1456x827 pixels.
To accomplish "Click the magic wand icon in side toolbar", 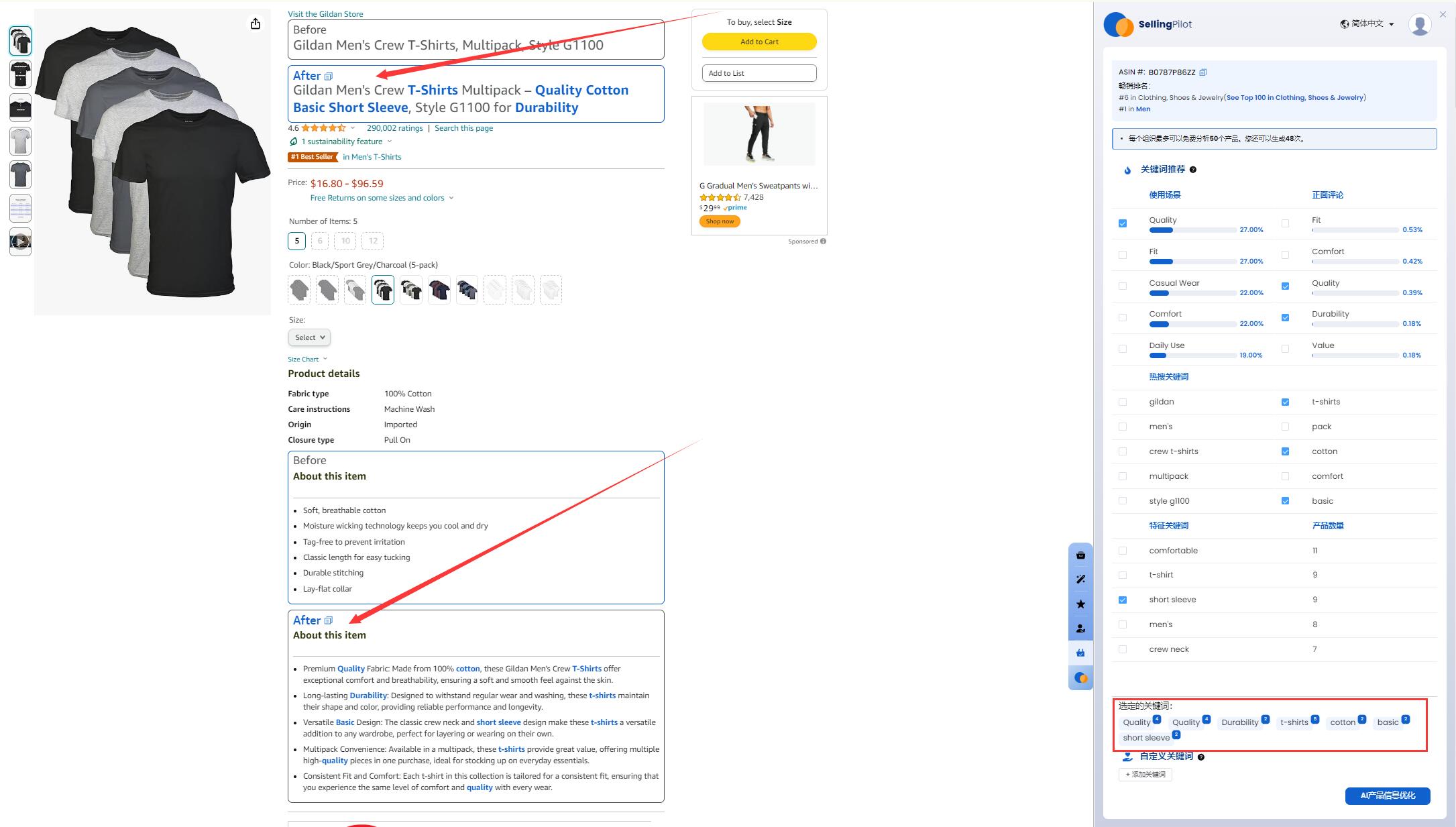I will [x=1080, y=580].
